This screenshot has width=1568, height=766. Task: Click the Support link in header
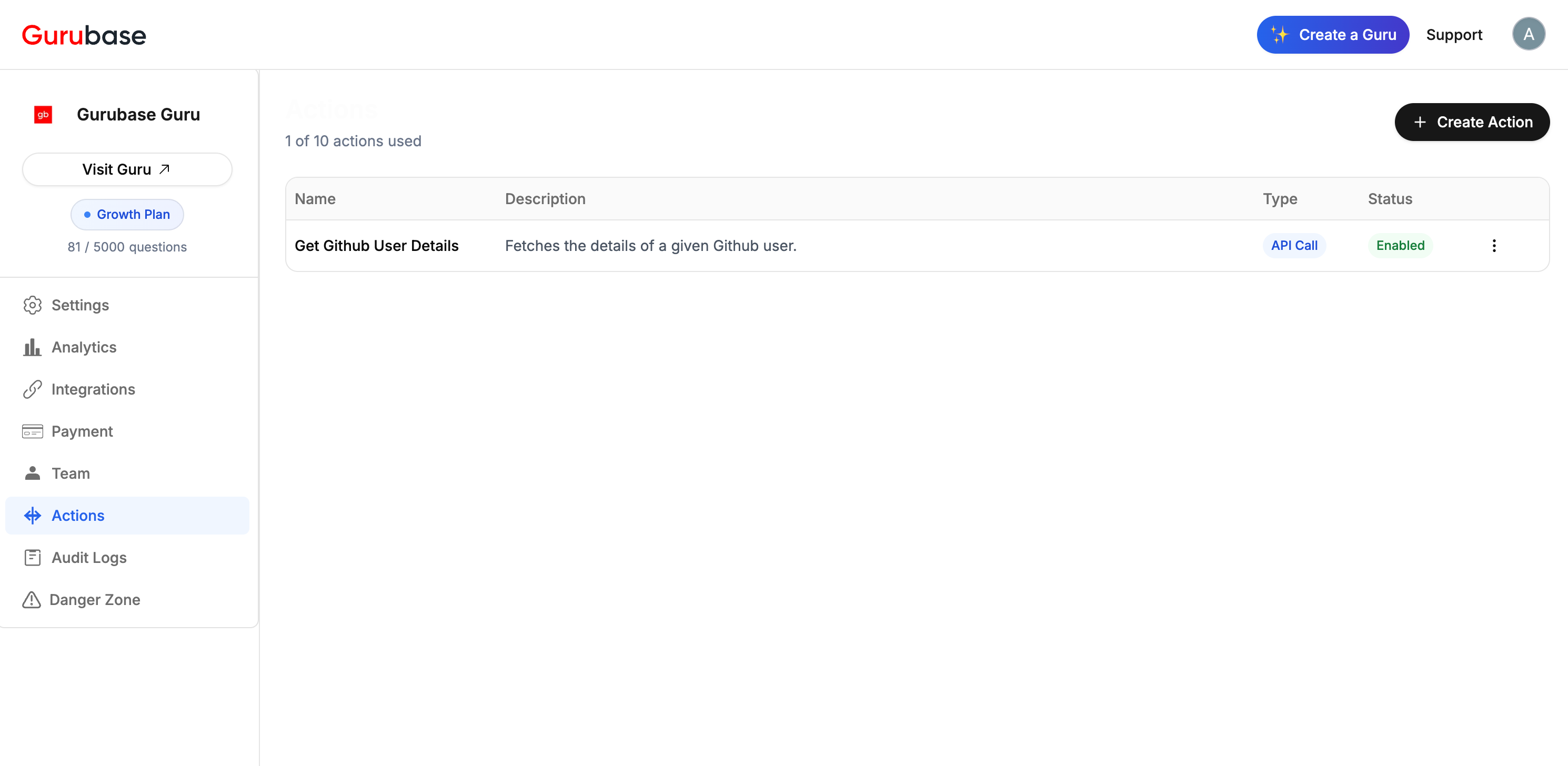(x=1454, y=35)
